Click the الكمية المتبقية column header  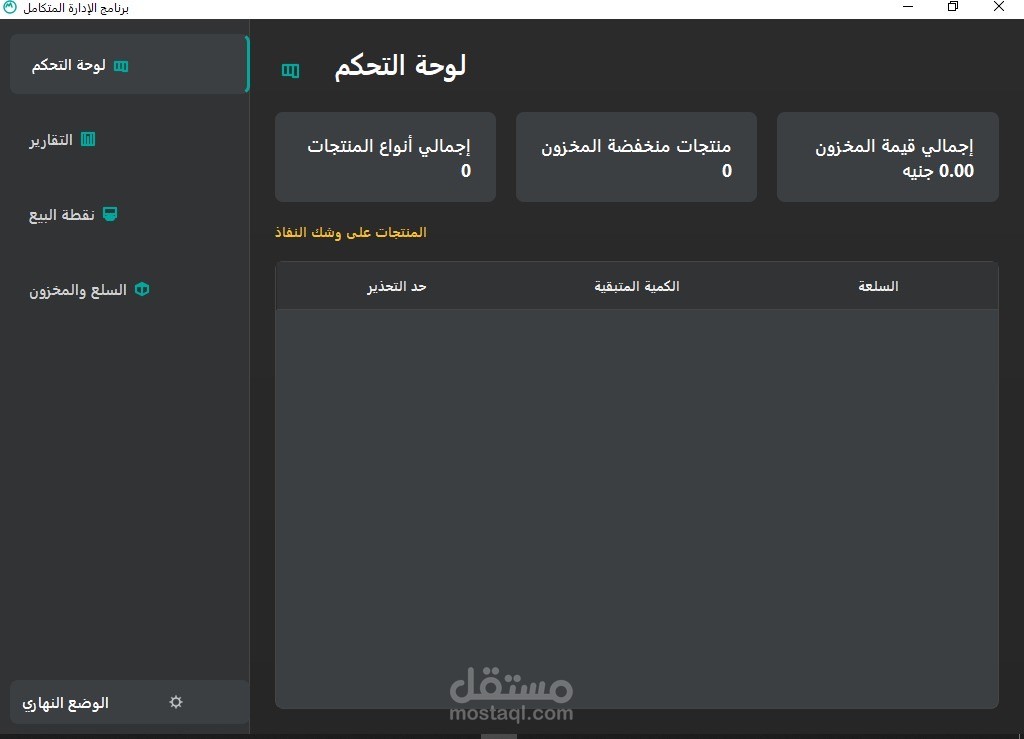[637, 286]
